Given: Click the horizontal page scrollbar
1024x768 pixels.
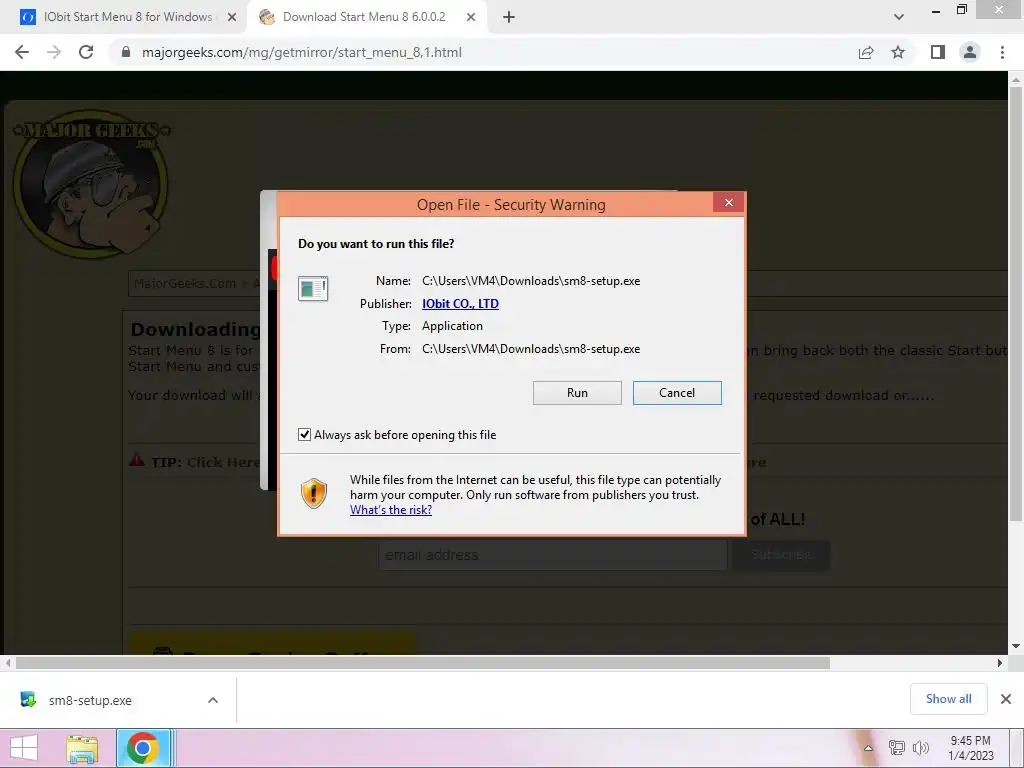Looking at the screenshot, I should pyautogui.click(x=423, y=664).
